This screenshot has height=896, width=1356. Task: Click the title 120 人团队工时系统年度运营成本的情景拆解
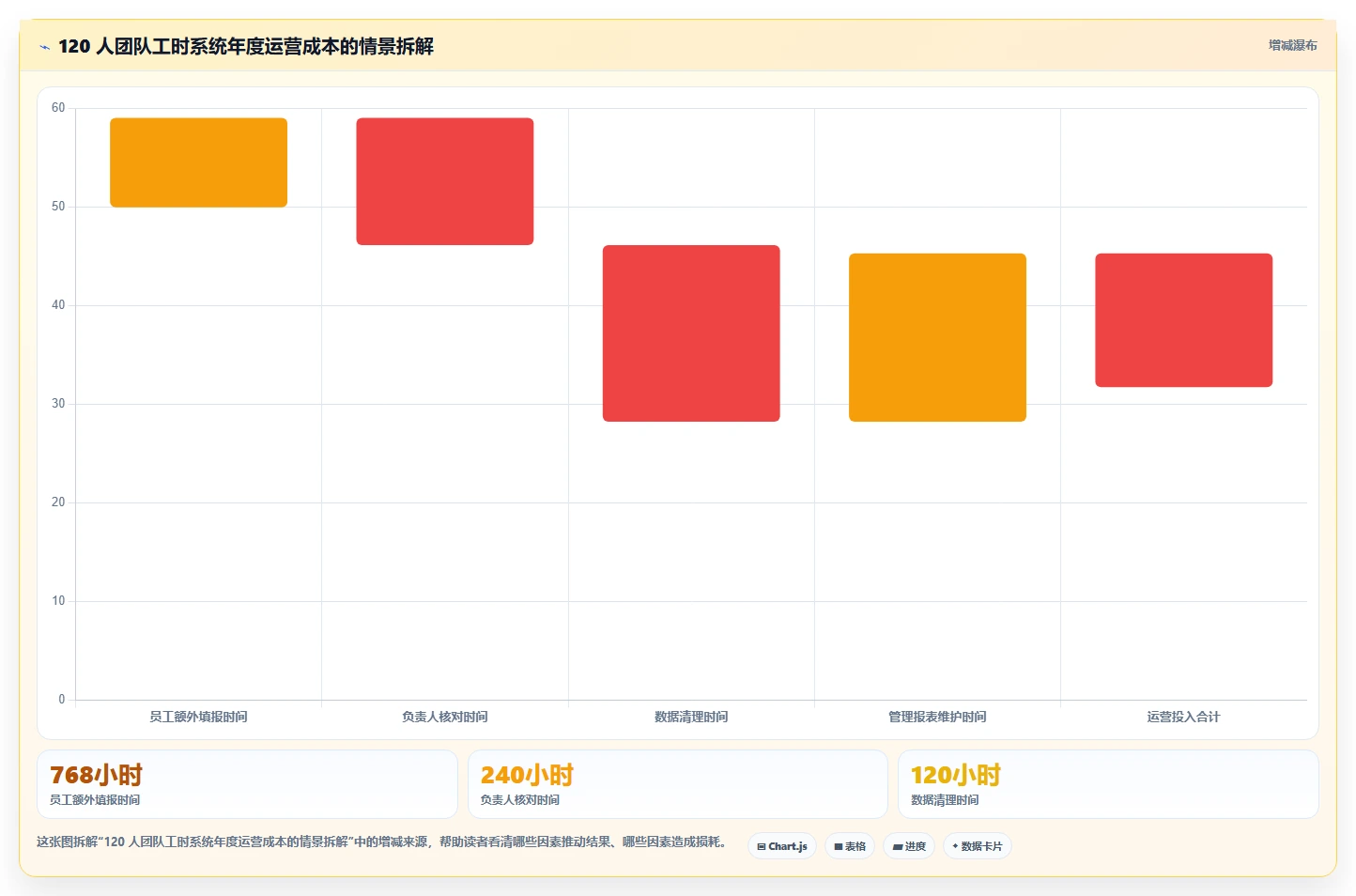coord(246,46)
